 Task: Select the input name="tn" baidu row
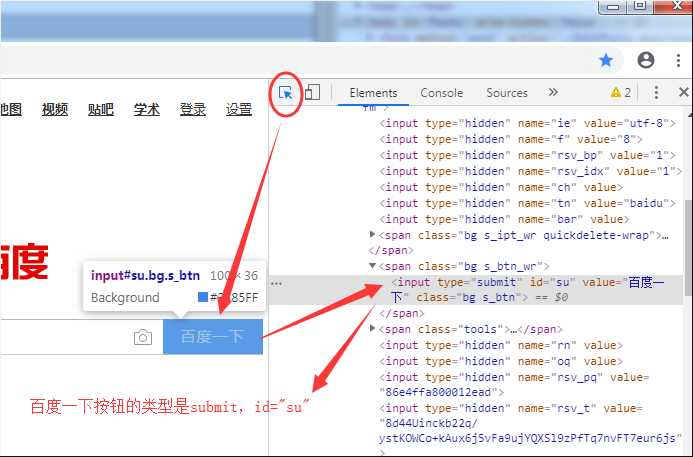click(x=527, y=203)
